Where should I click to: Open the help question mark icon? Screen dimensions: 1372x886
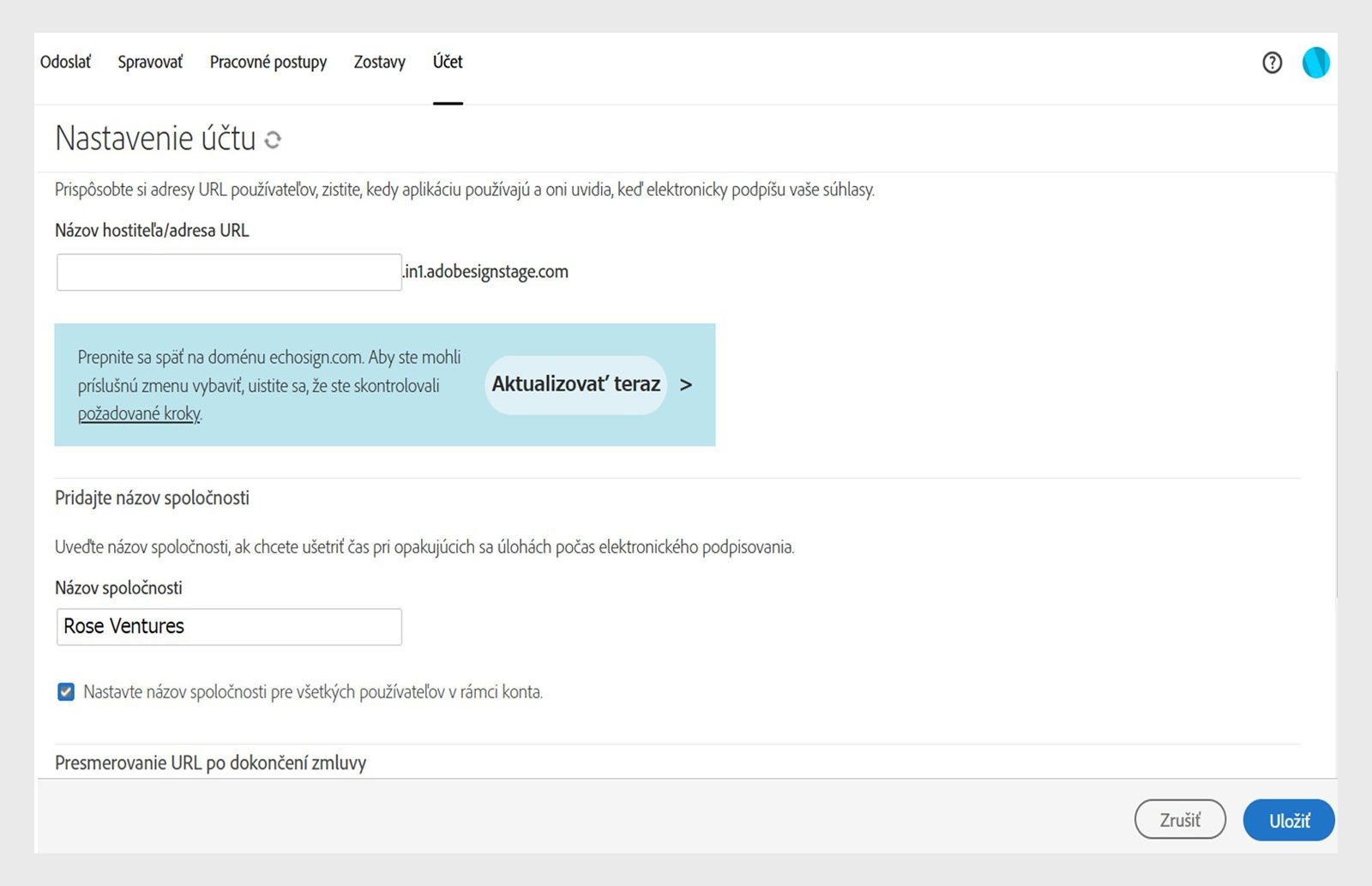(1272, 63)
